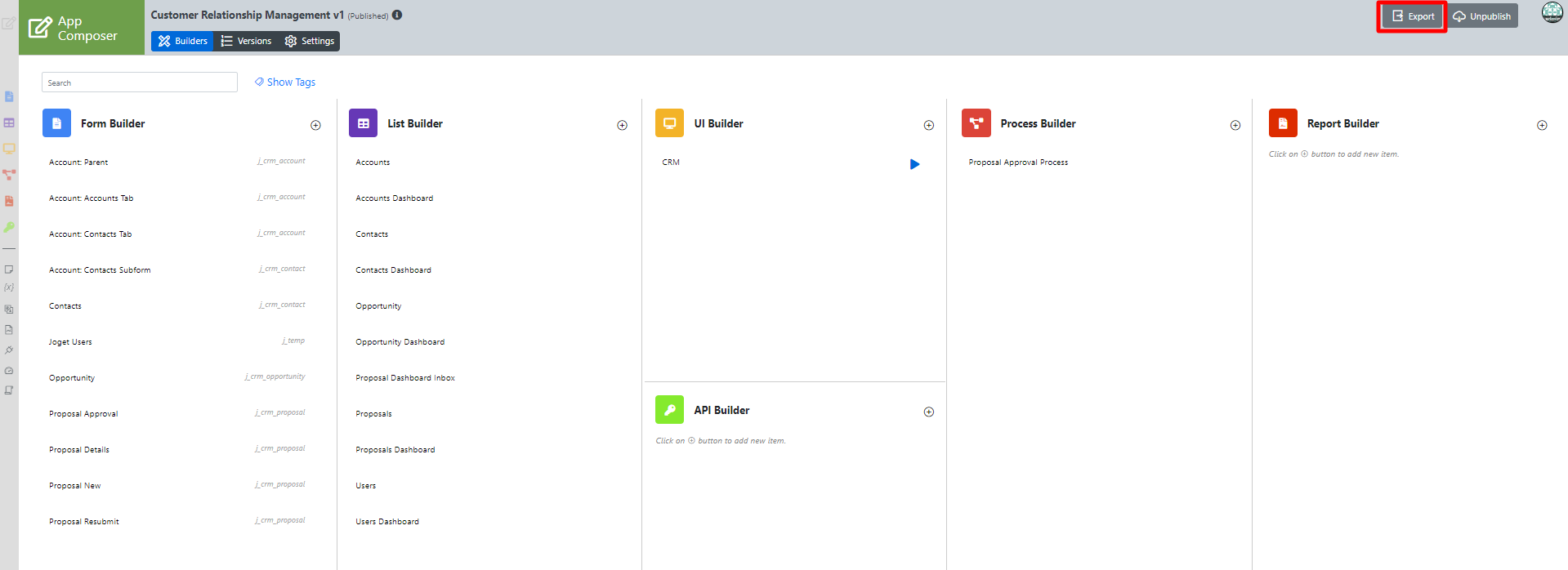This screenshot has width=1568, height=570.
Task: Launch the CRM userview with play icon
Action: pos(914,164)
